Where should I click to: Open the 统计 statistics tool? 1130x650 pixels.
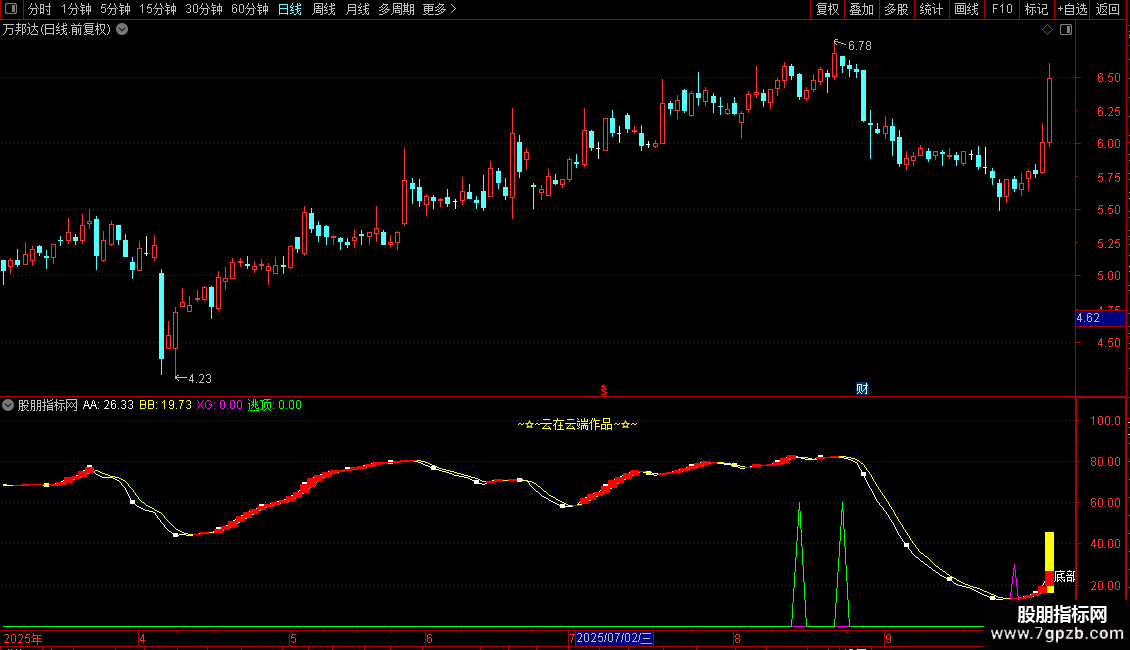pyautogui.click(x=931, y=9)
